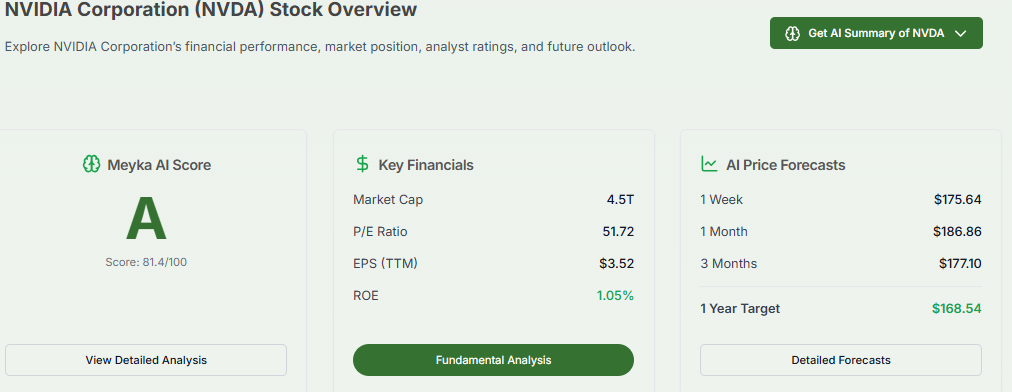This screenshot has width=1012, height=392.
Task: Select the ROE label
Action: [366, 296]
